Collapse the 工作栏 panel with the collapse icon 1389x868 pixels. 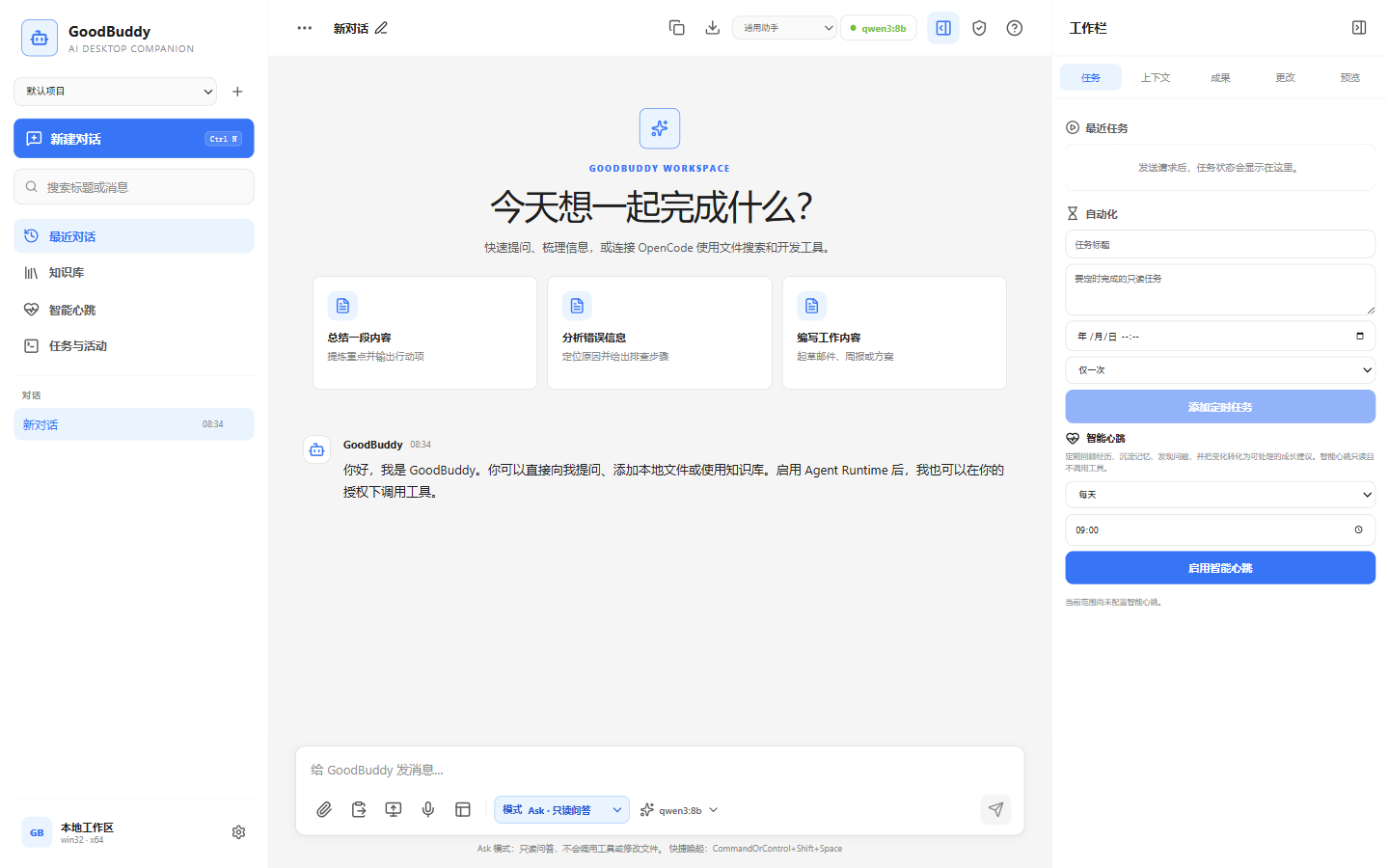click(1359, 28)
